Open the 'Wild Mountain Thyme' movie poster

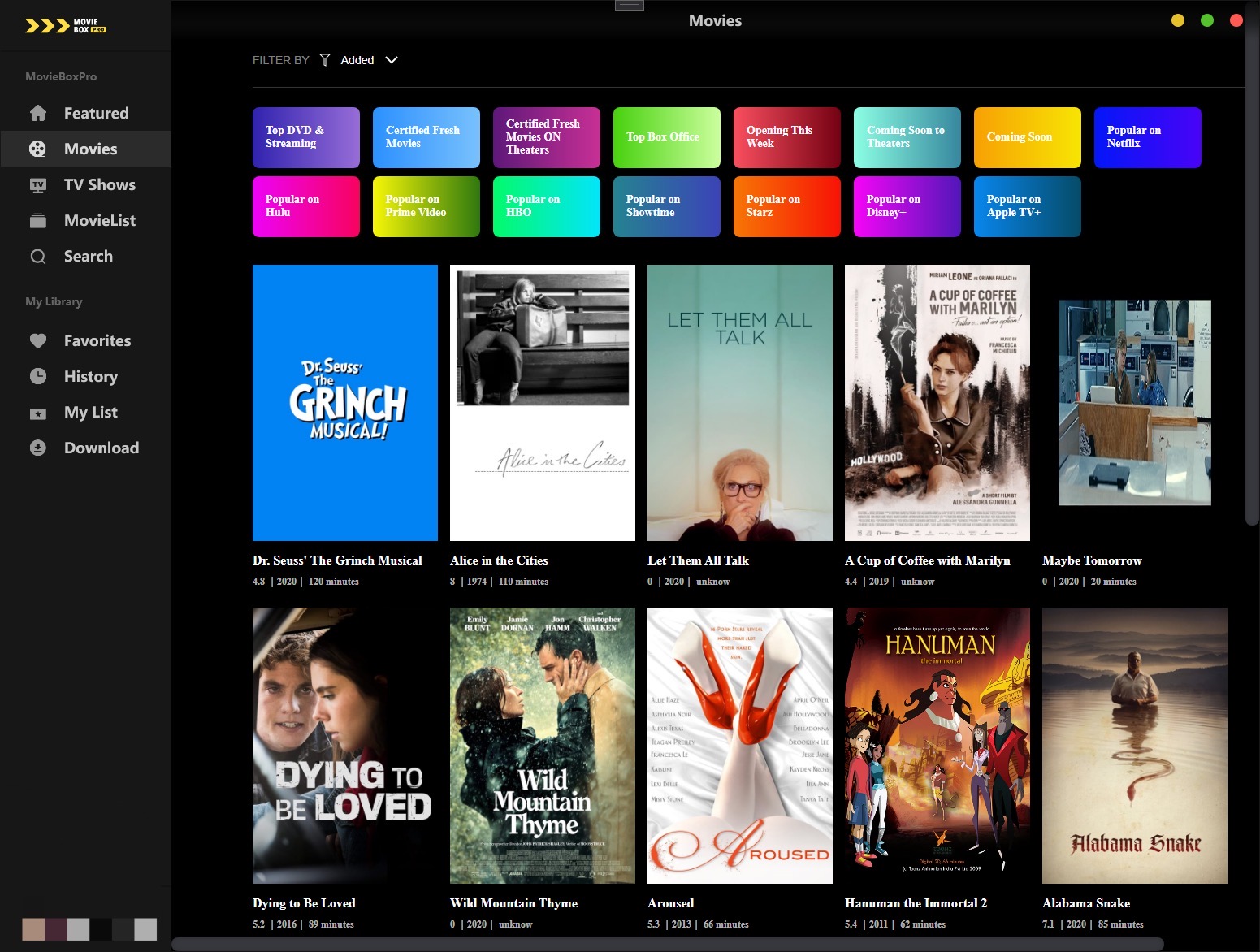542,746
